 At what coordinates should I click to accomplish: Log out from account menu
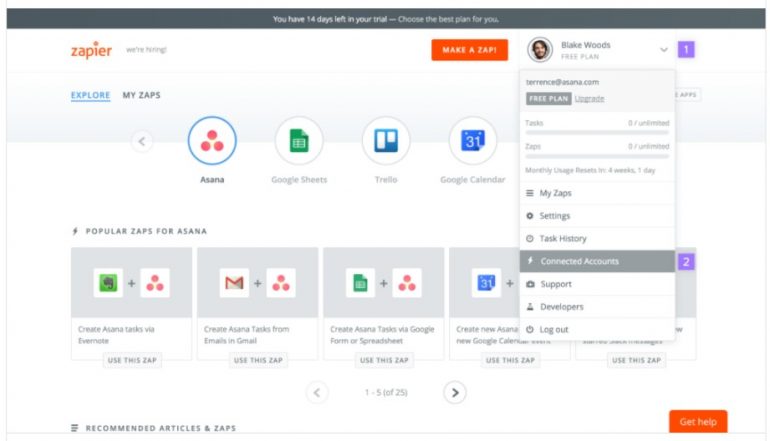point(597,330)
